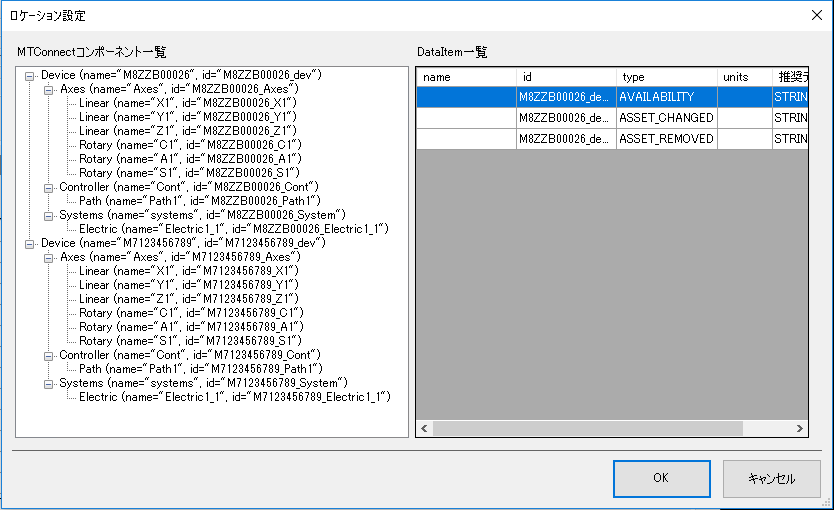834x510 pixels.
Task: Close the ロケーション設定 dialog
Action: tap(817, 15)
